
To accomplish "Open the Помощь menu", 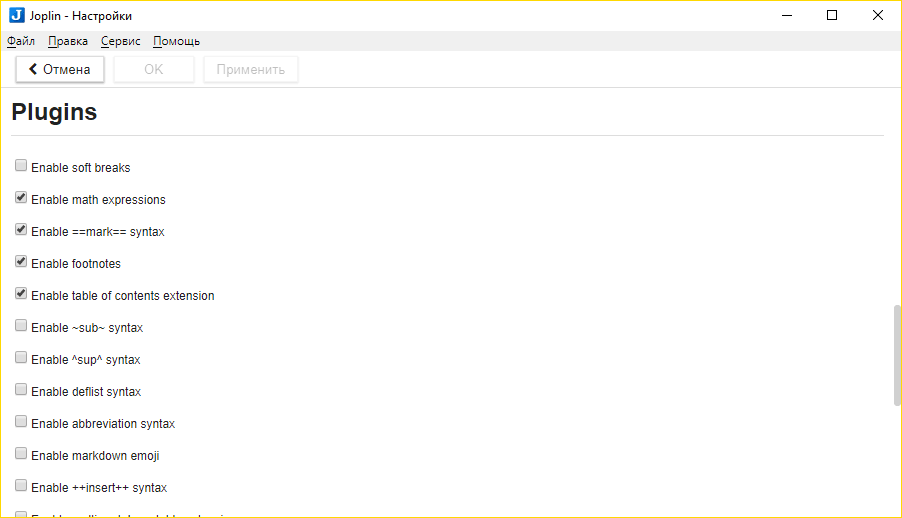I will tap(176, 41).
